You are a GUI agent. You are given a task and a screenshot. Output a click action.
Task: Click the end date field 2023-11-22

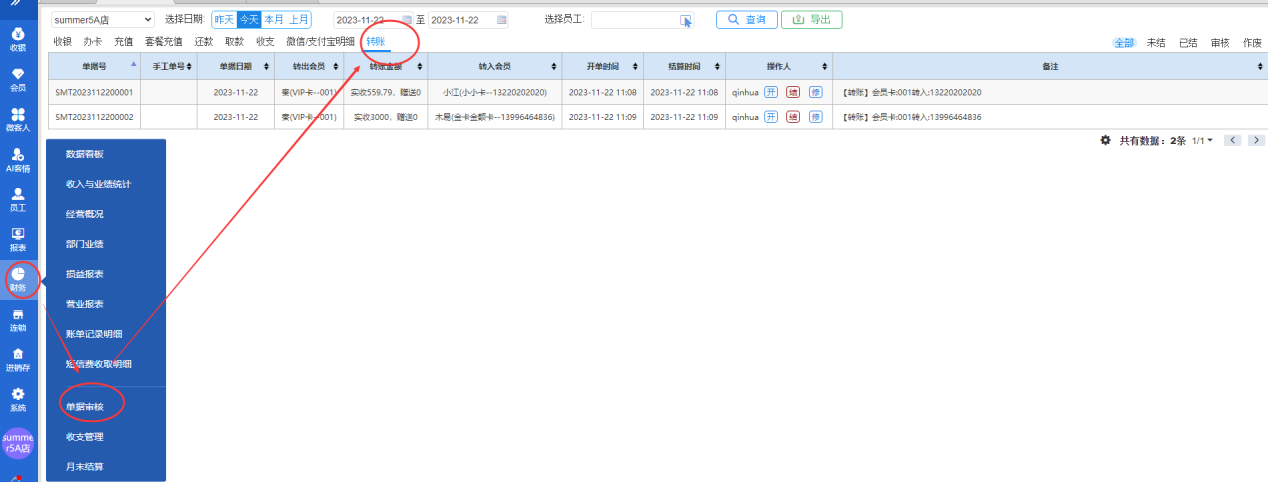pos(468,20)
